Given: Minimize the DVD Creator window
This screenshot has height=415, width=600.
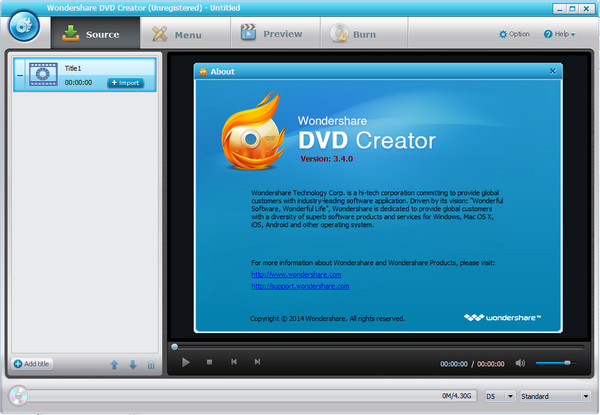Looking at the screenshot, I should pyautogui.click(x=560, y=8).
